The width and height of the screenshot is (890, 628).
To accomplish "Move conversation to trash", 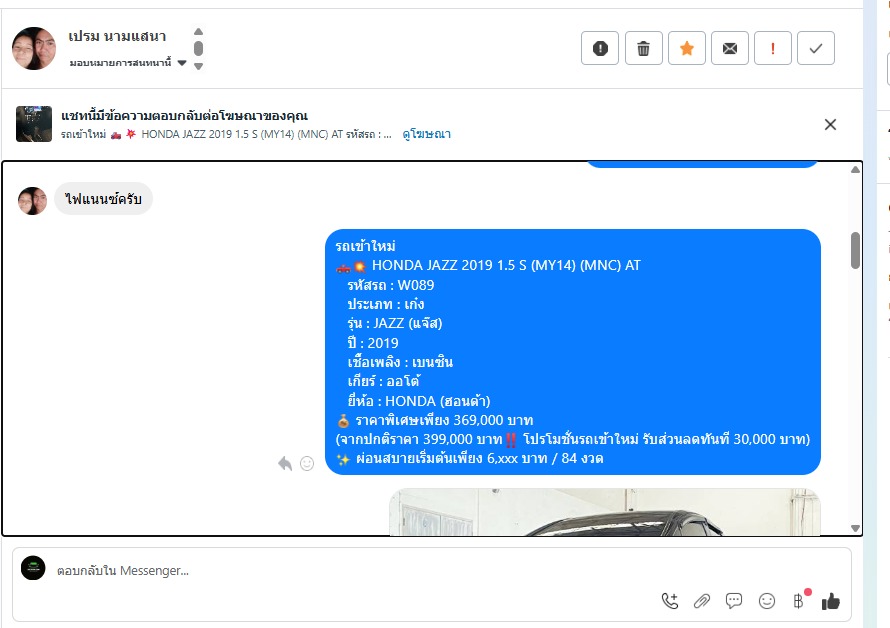I will tap(643, 48).
